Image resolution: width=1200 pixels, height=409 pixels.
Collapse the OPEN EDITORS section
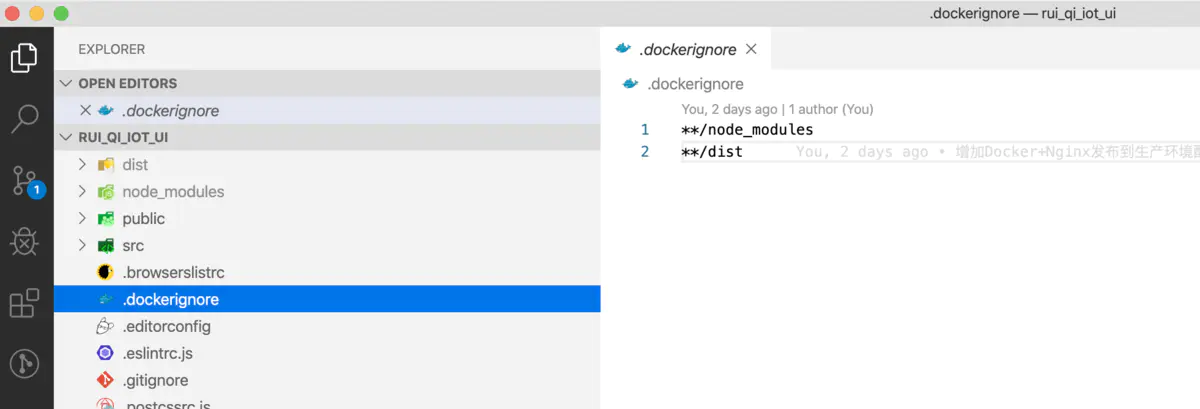click(67, 84)
